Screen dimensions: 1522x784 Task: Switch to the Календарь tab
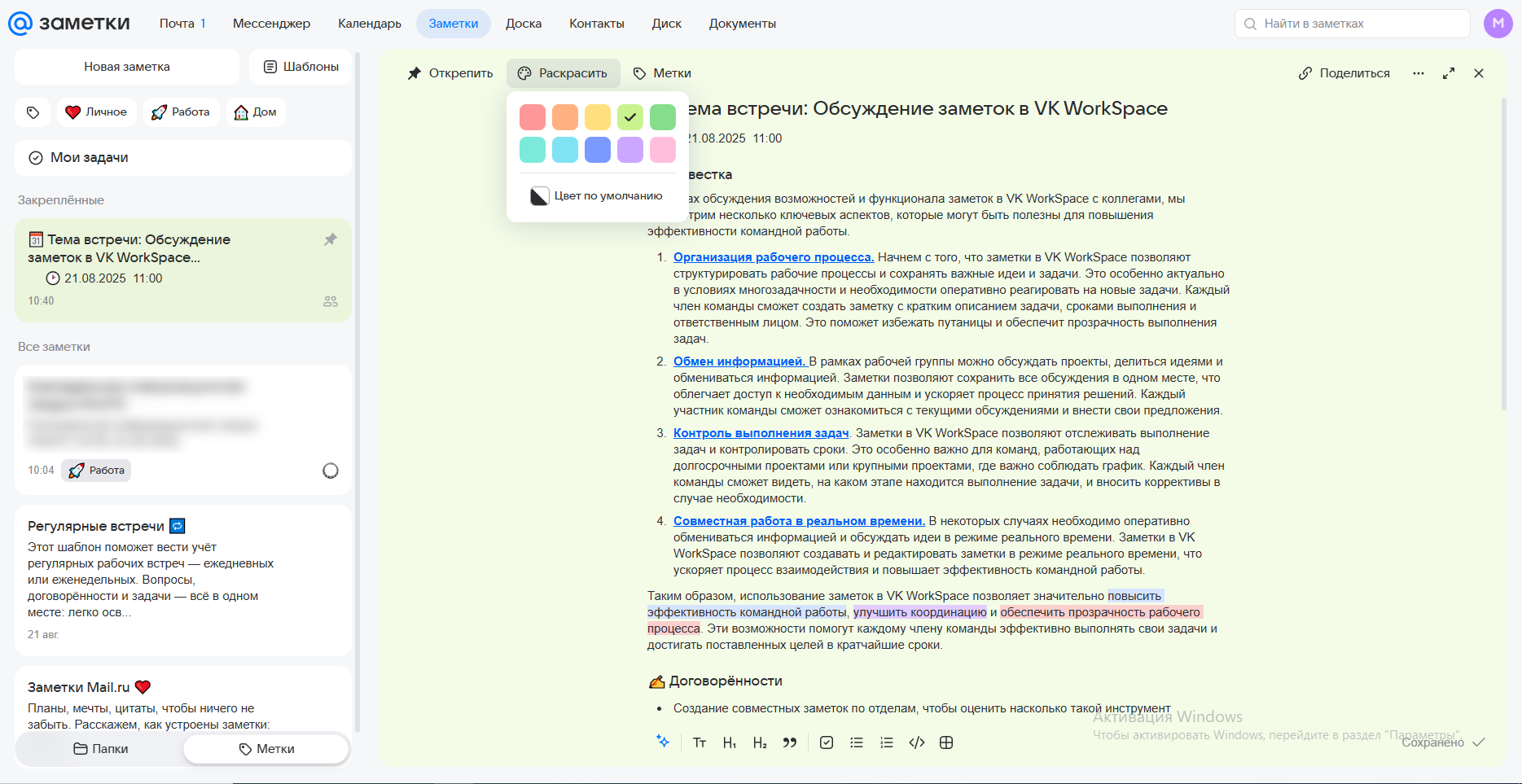(x=369, y=24)
